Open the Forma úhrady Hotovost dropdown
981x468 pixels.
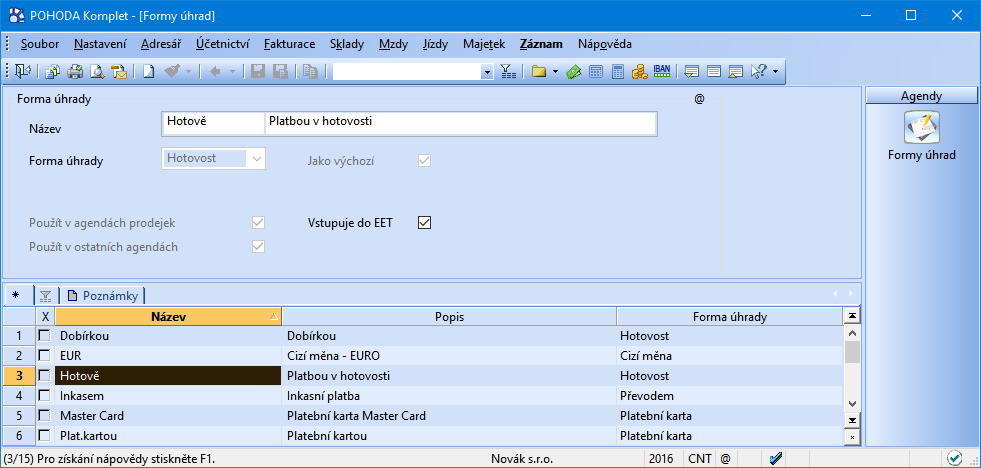(256, 158)
